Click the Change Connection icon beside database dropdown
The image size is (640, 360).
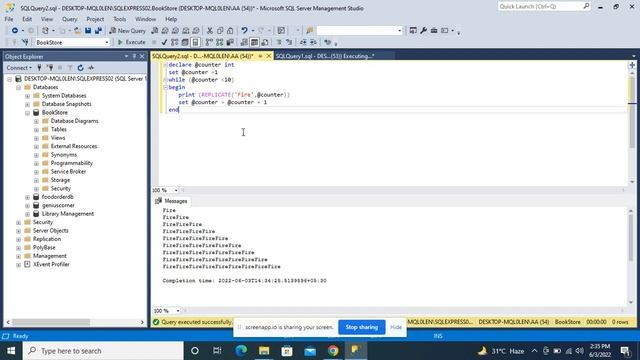25,42
